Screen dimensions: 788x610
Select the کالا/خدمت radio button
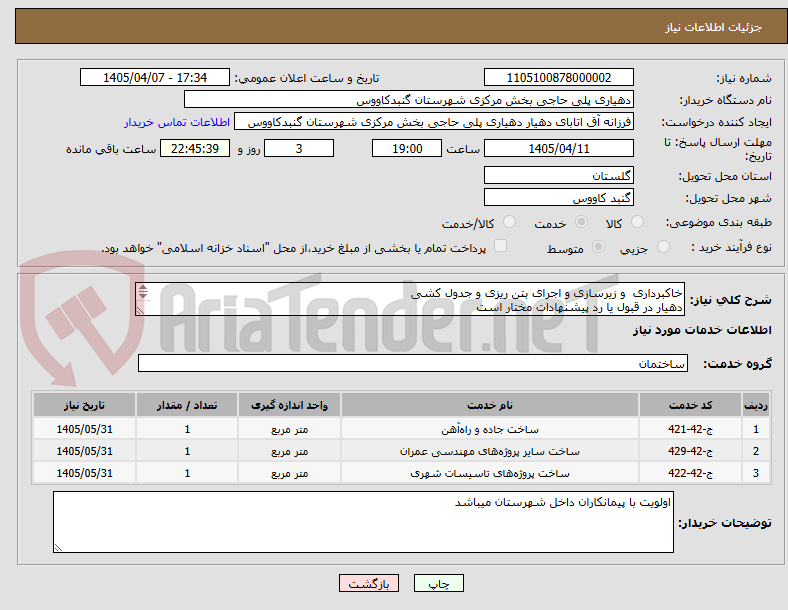(x=509, y=222)
